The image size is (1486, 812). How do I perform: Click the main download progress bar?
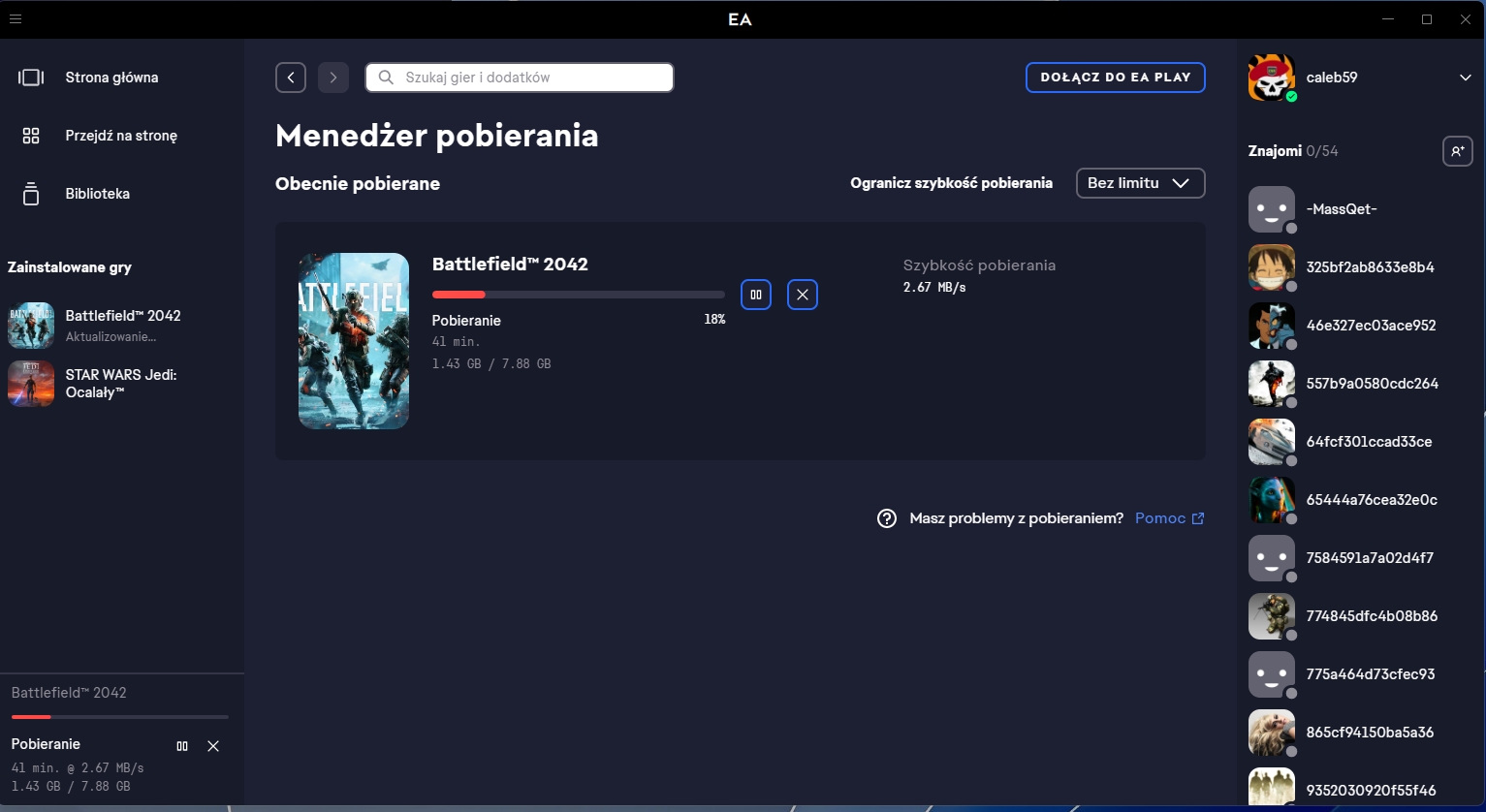[x=579, y=295]
